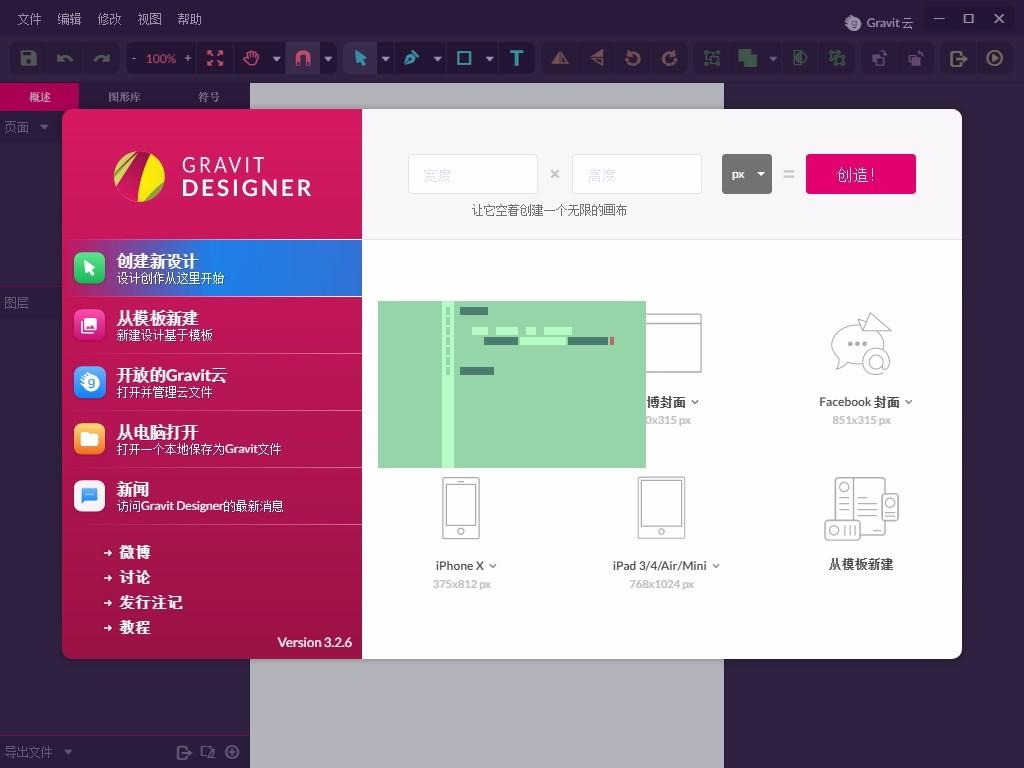Switch to the 图形库 tab
This screenshot has width=1024, height=768.
tap(124, 97)
